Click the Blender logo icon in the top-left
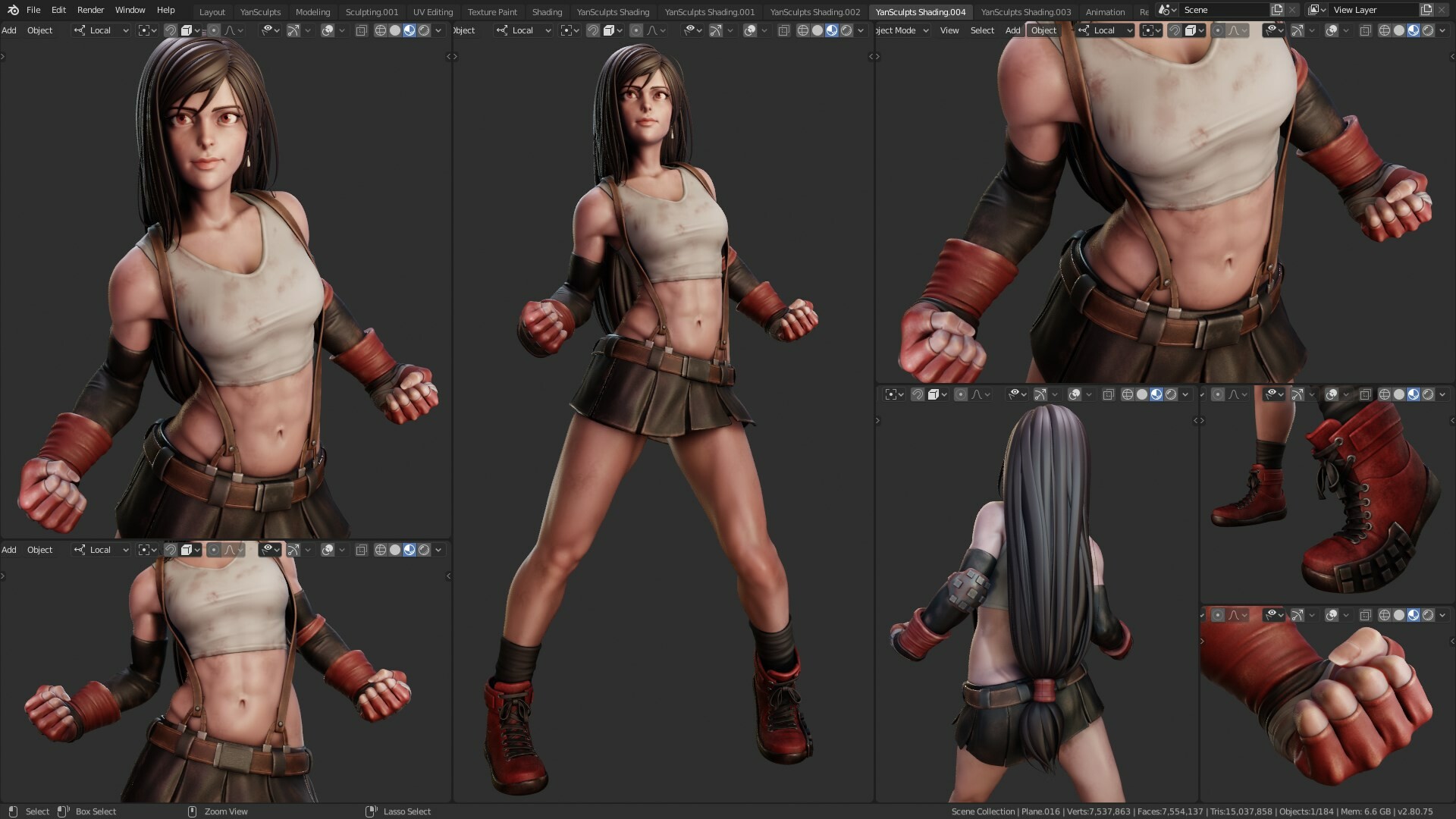The width and height of the screenshot is (1456, 819). (x=13, y=10)
